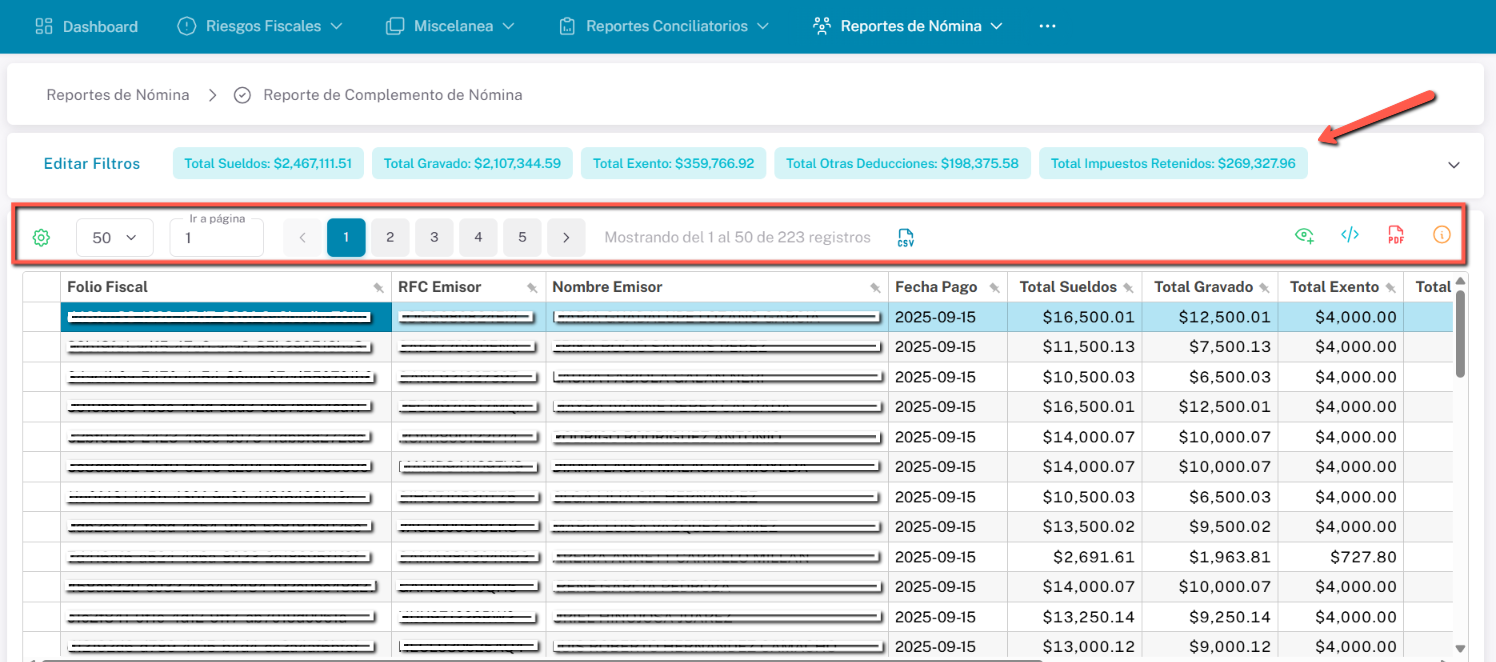This screenshot has height=662, width=1496.
Task: Go to the next results page
Action: click(x=566, y=238)
